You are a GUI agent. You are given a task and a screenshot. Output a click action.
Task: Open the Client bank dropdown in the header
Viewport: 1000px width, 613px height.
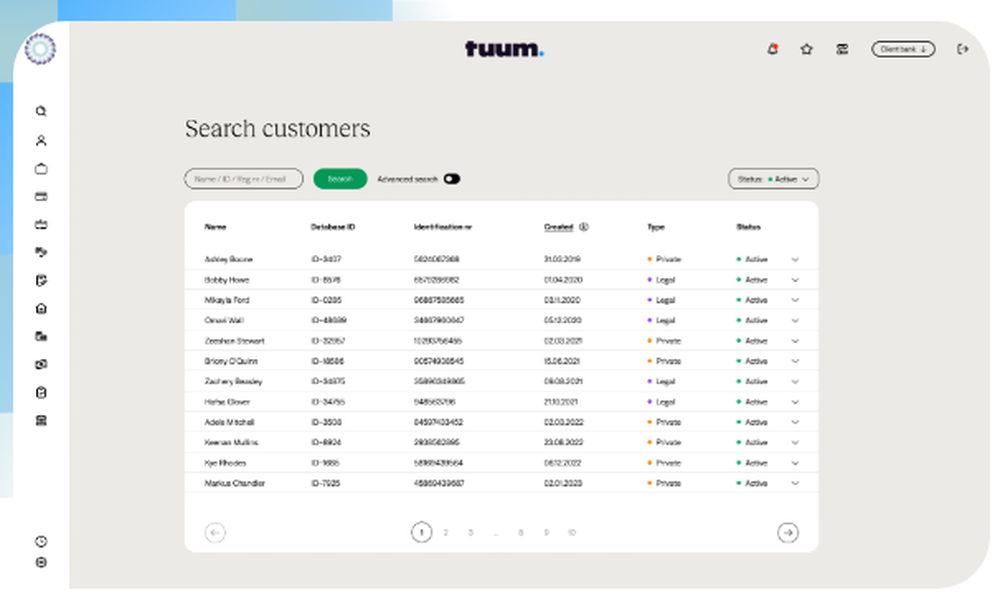pyautogui.click(x=903, y=48)
